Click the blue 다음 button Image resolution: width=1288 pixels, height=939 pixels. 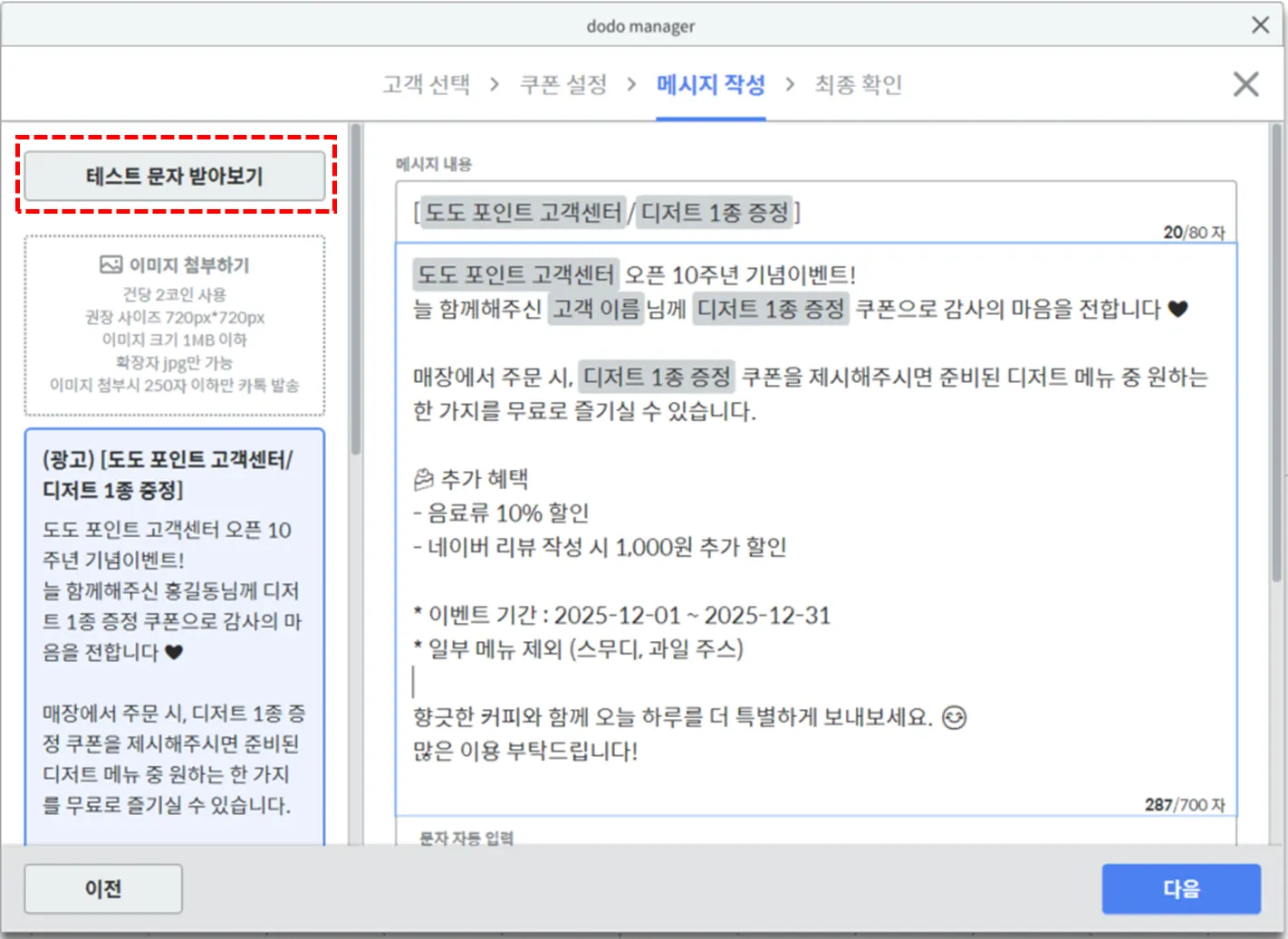[1181, 888]
